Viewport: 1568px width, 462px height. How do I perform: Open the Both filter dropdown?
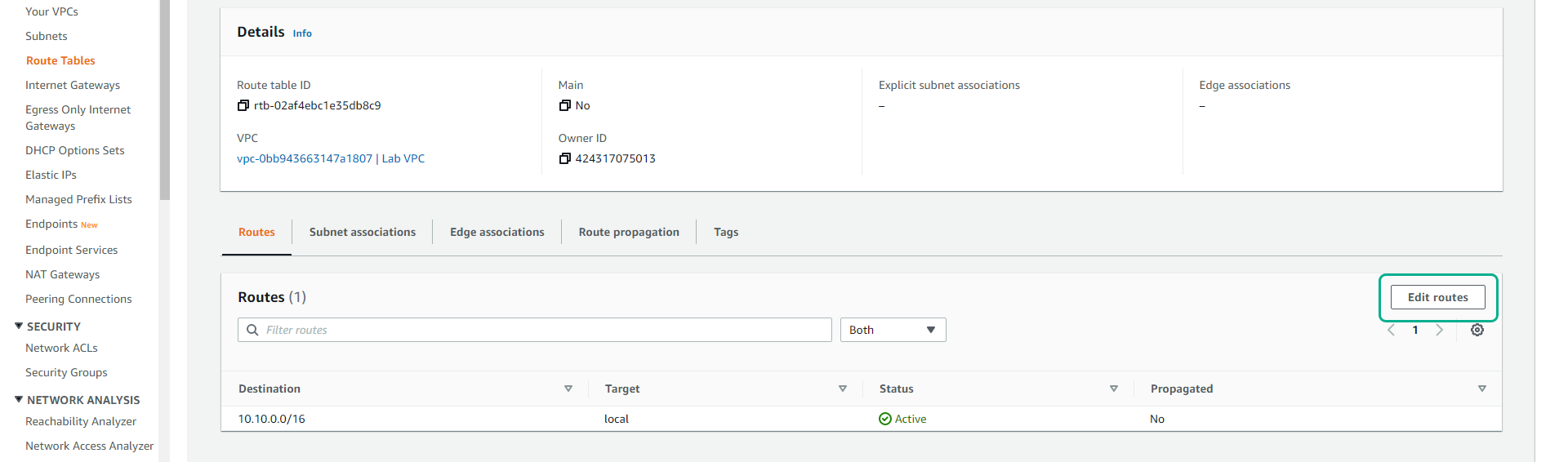(893, 330)
